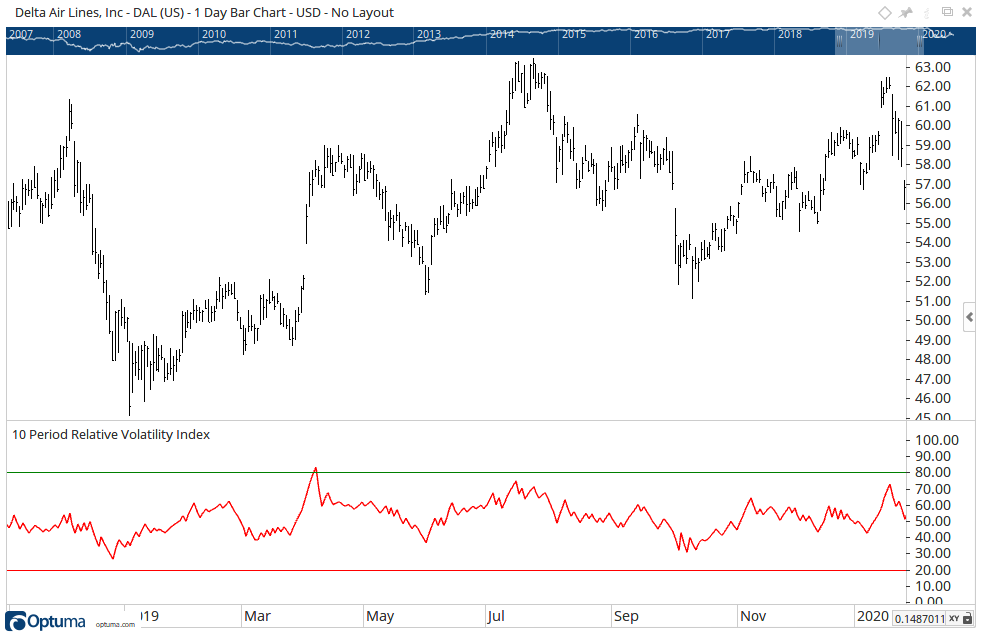
Task: Toggle the XY scale lock icon
Action: point(968,618)
